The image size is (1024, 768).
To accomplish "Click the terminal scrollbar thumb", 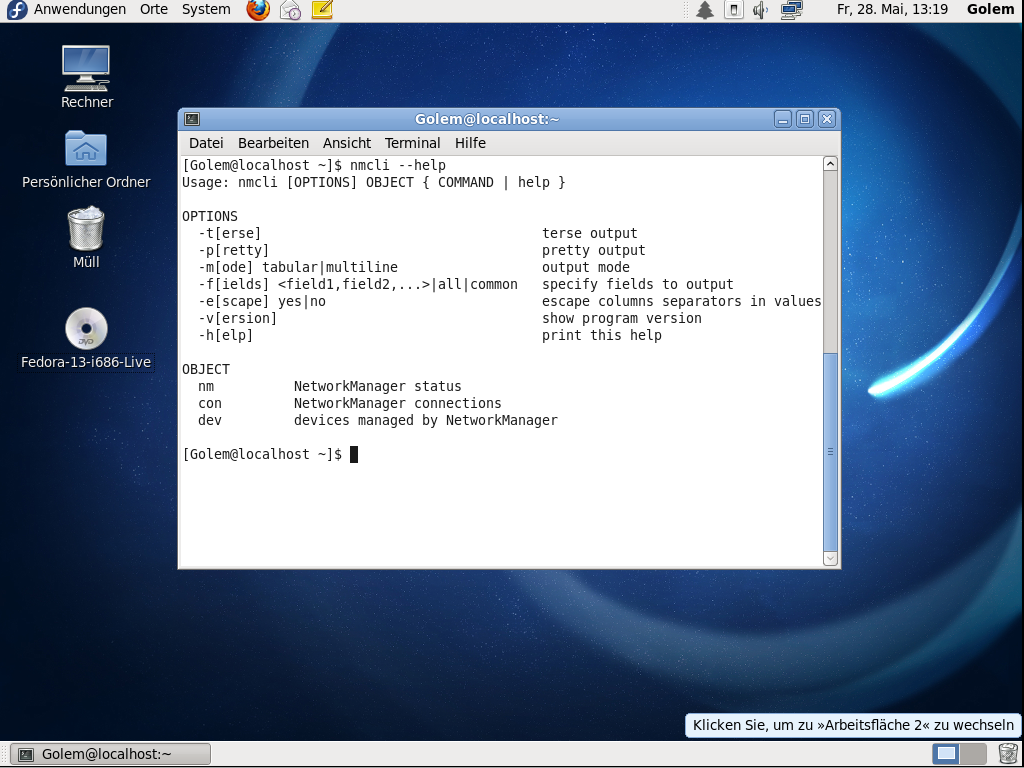I will click(x=830, y=452).
